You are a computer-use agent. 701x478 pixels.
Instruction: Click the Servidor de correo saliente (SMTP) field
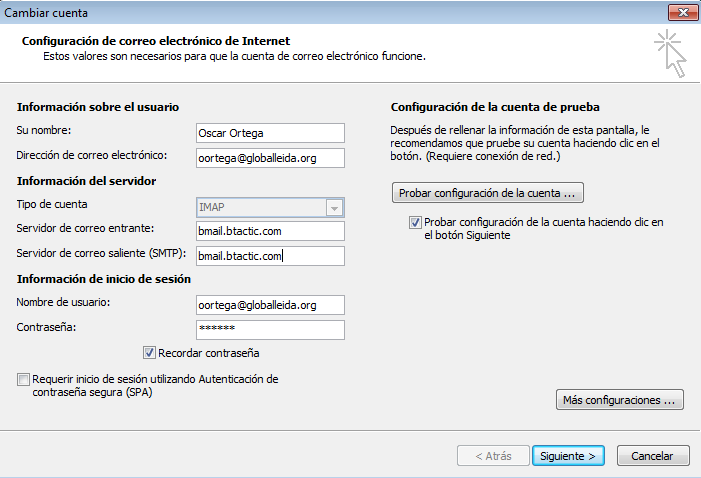point(270,256)
